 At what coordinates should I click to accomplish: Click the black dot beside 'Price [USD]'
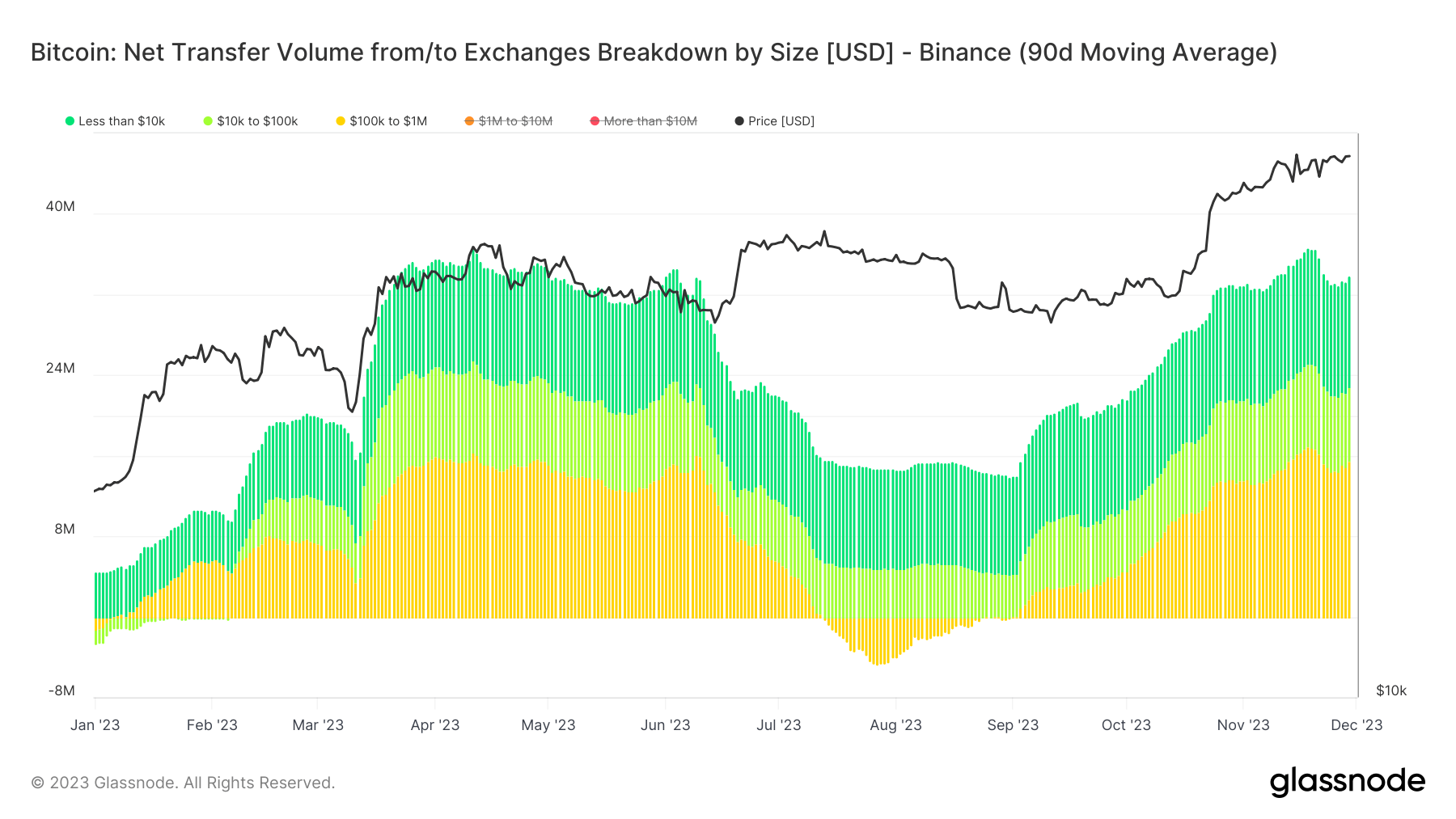point(739,121)
